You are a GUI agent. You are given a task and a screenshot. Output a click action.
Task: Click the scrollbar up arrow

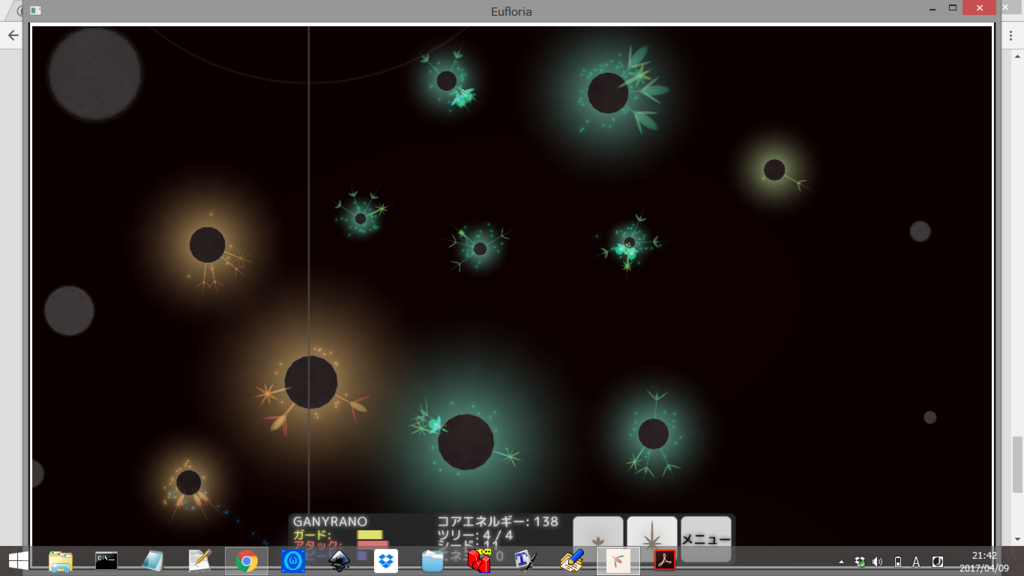[1017, 57]
